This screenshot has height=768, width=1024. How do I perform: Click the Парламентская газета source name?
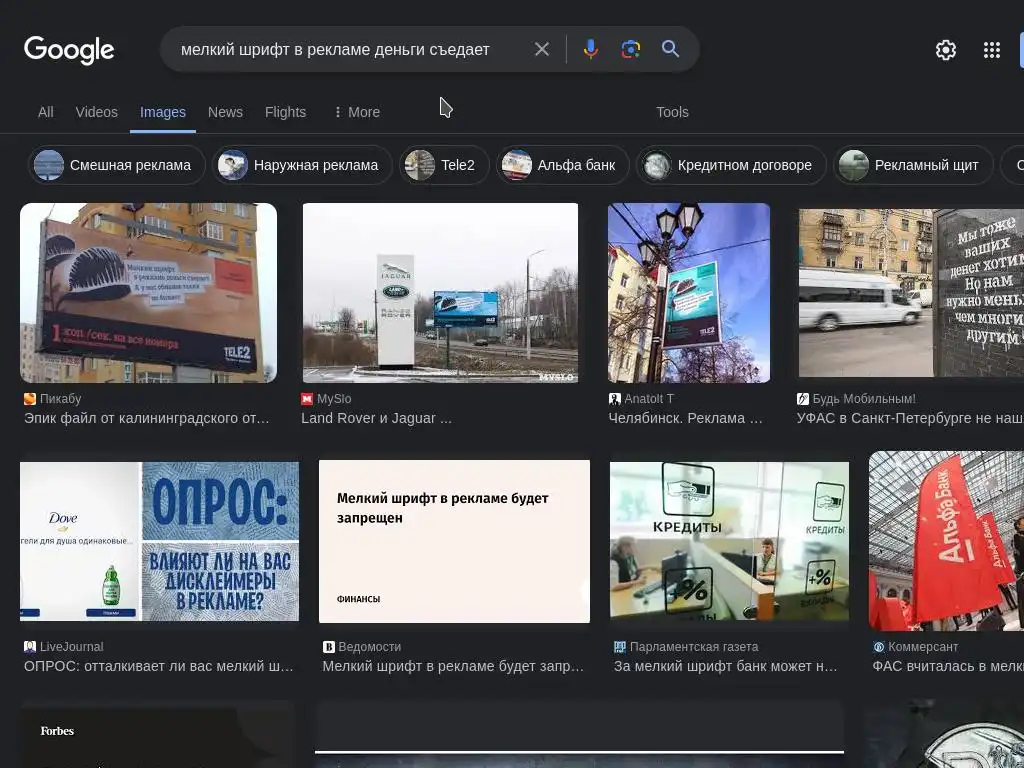click(x=694, y=647)
